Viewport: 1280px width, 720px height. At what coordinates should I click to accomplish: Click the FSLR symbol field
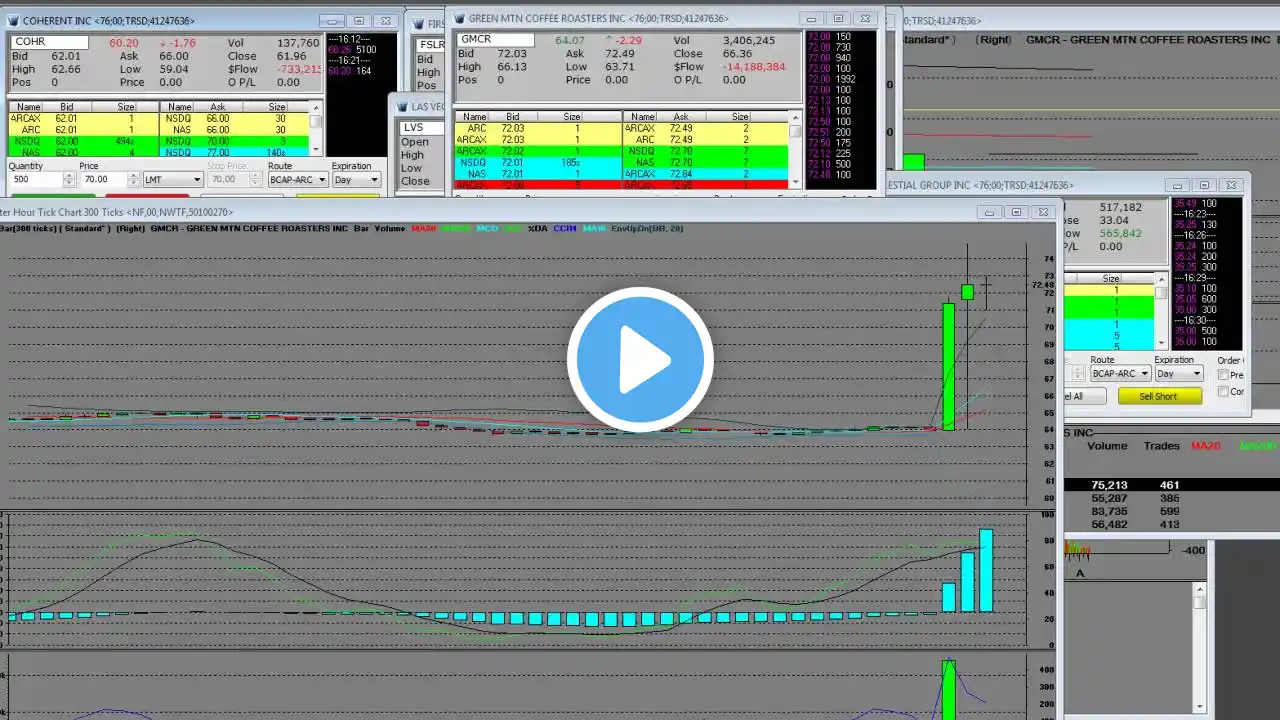click(432, 45)
